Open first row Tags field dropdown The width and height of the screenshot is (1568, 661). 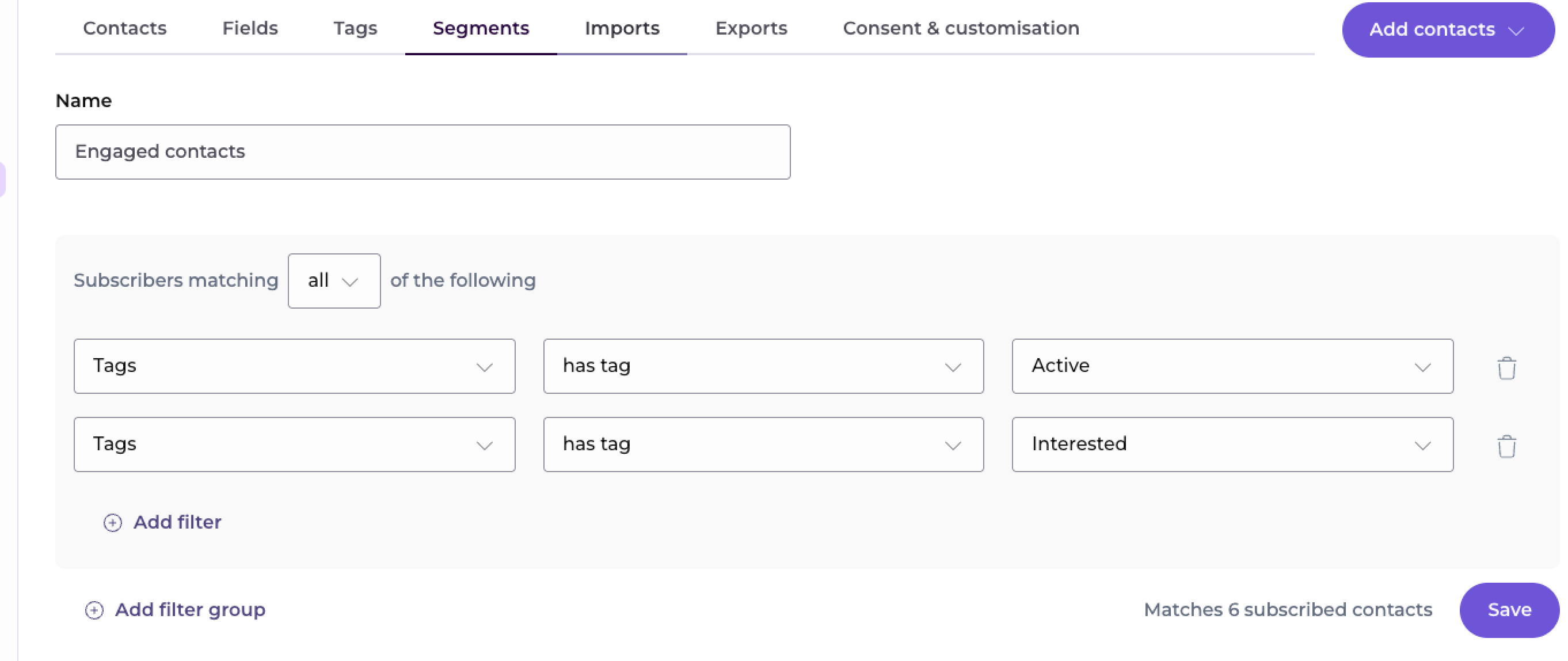[x=294, y=366]
